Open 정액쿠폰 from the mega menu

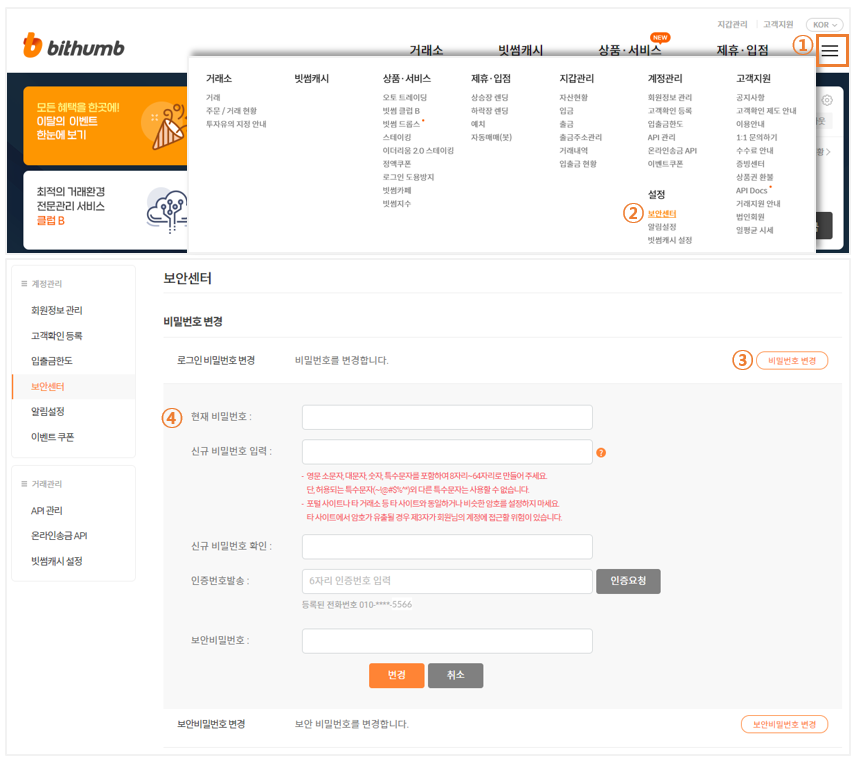[x=397, y=164]
